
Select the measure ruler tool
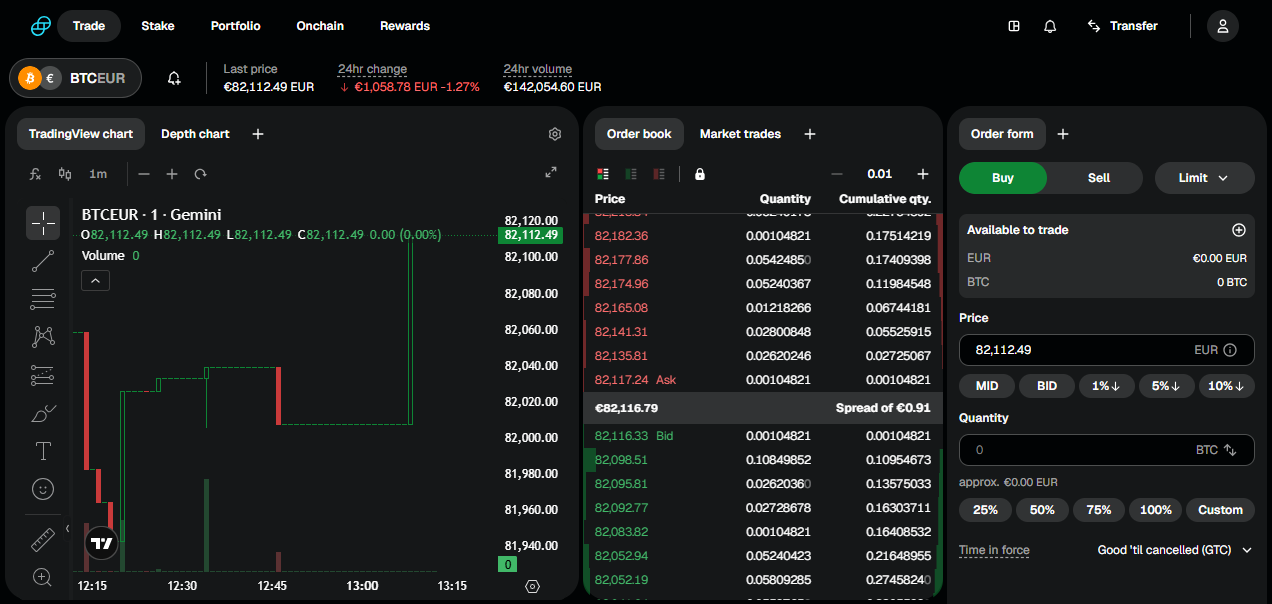click(42, 539)
